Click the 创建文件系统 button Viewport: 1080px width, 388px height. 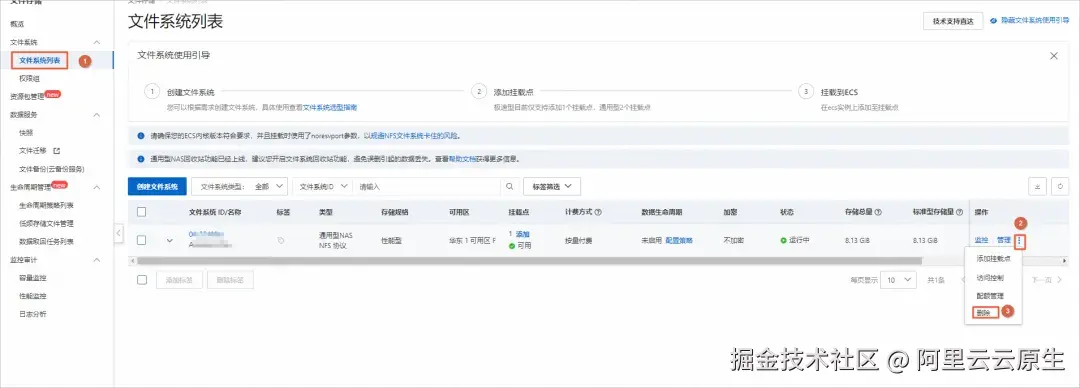pos(157,186)
